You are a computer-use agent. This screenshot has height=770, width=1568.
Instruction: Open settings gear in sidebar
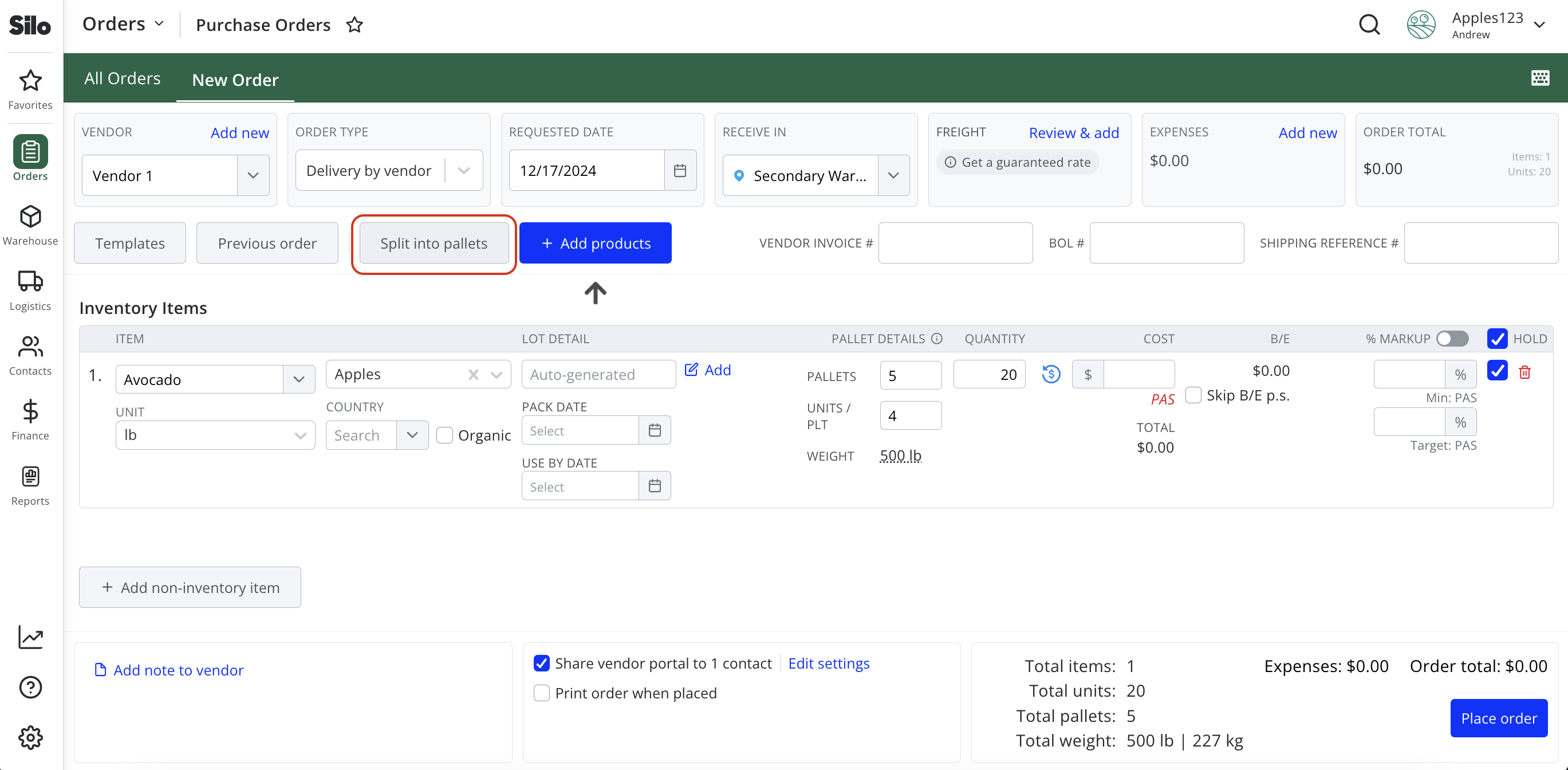[30, 737]
